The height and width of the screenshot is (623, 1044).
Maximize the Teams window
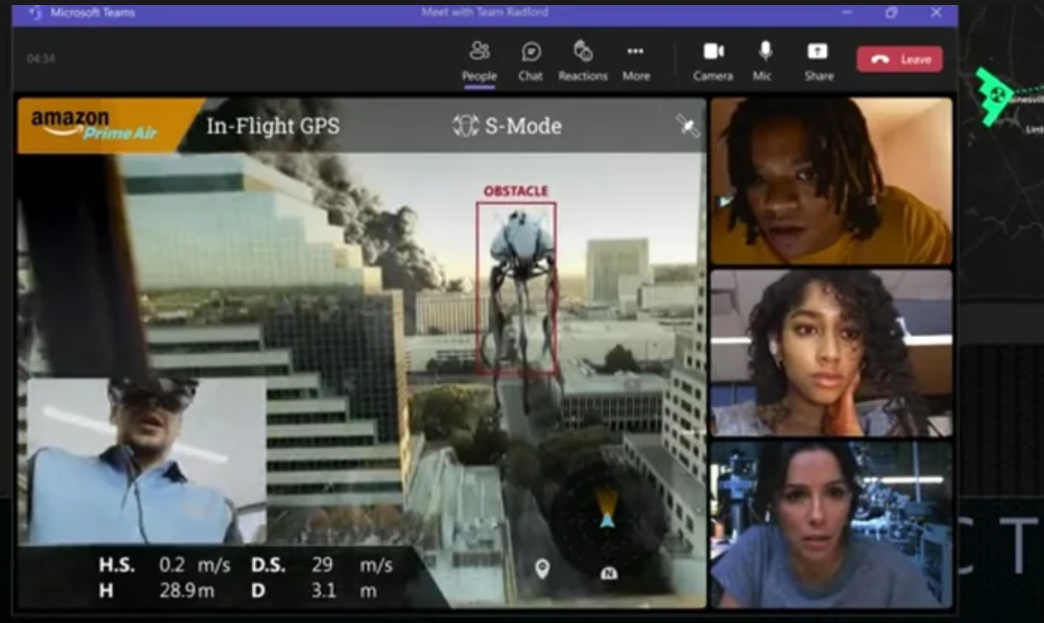click(x=892, y=12)
